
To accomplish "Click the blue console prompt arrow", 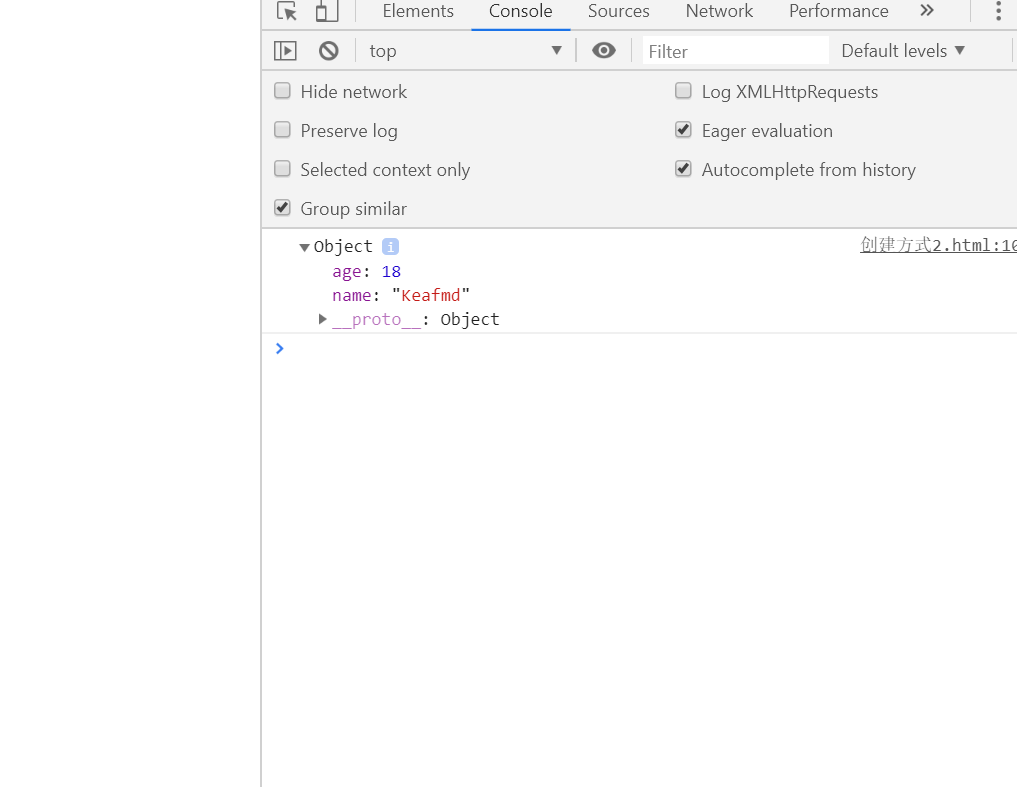I will [x=280, y=348].
